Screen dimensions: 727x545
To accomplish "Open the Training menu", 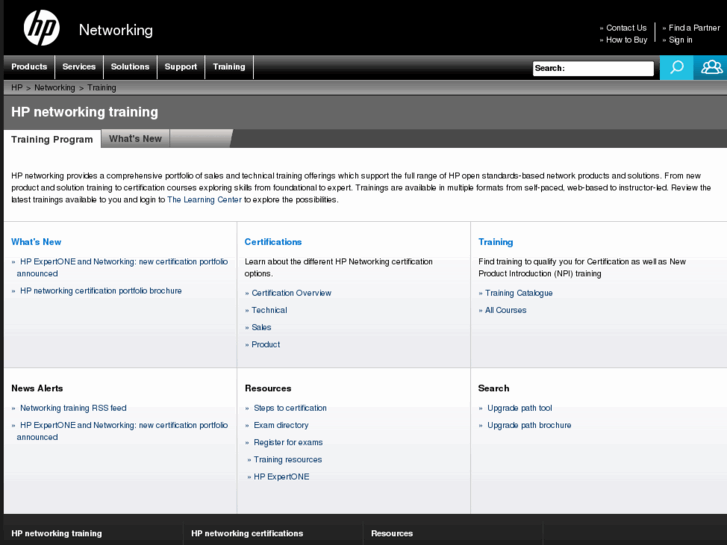I will (x=229, y=67).
